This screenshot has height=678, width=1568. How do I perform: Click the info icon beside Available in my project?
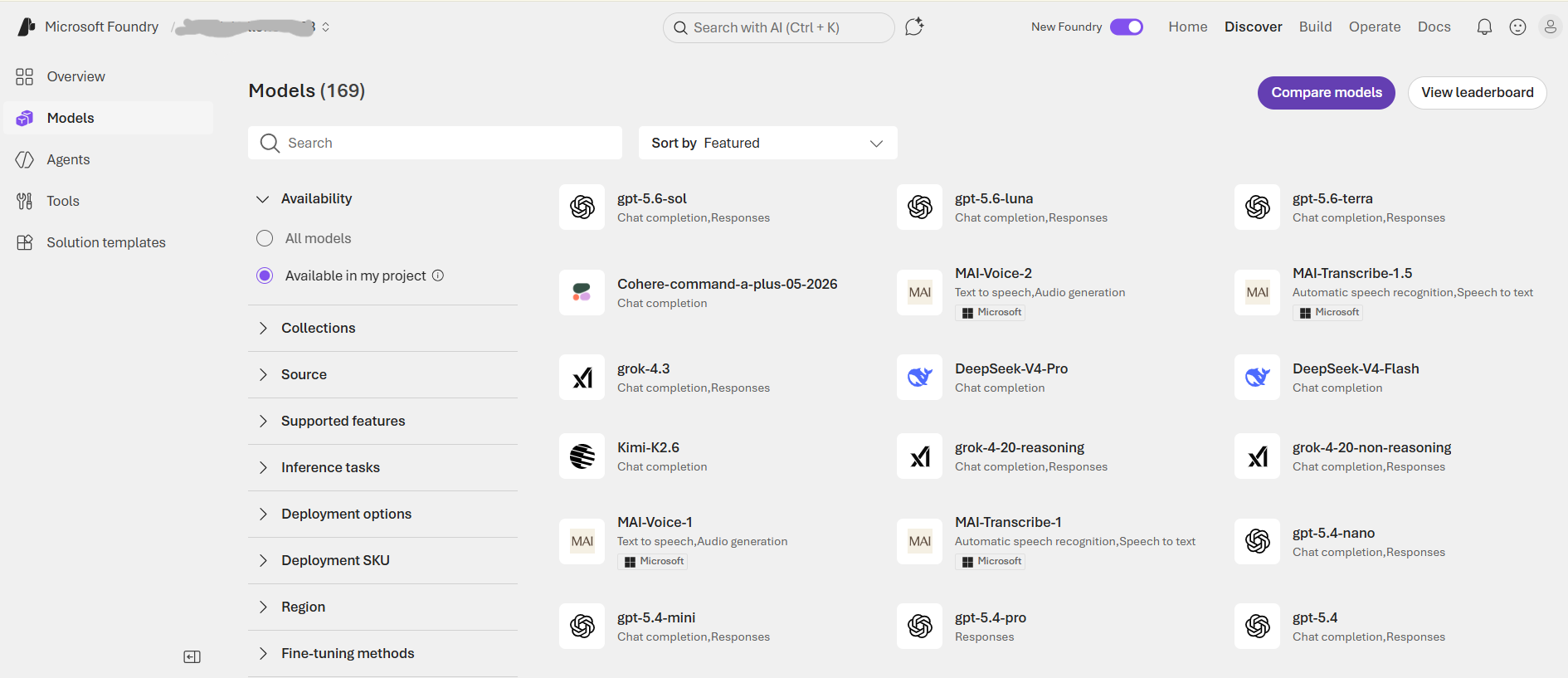(438, 276)
